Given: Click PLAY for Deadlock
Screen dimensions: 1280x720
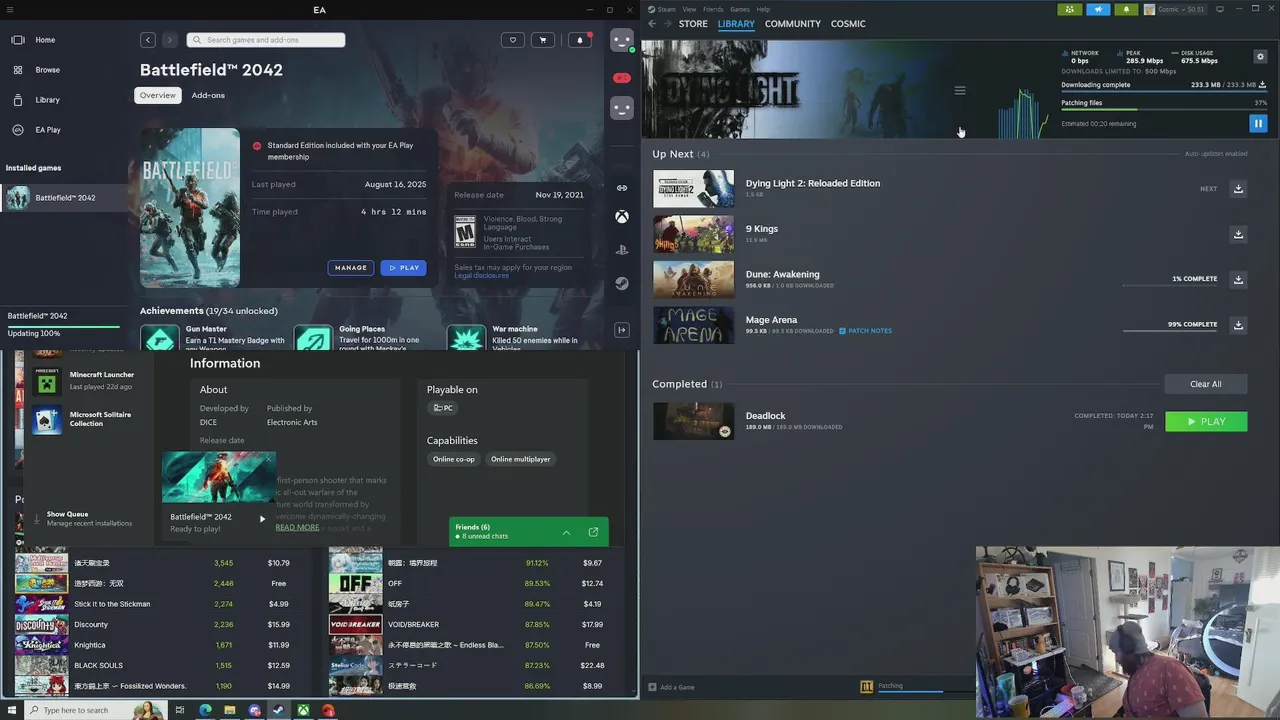Looking at the screenshot, I should click(1206, 422).
